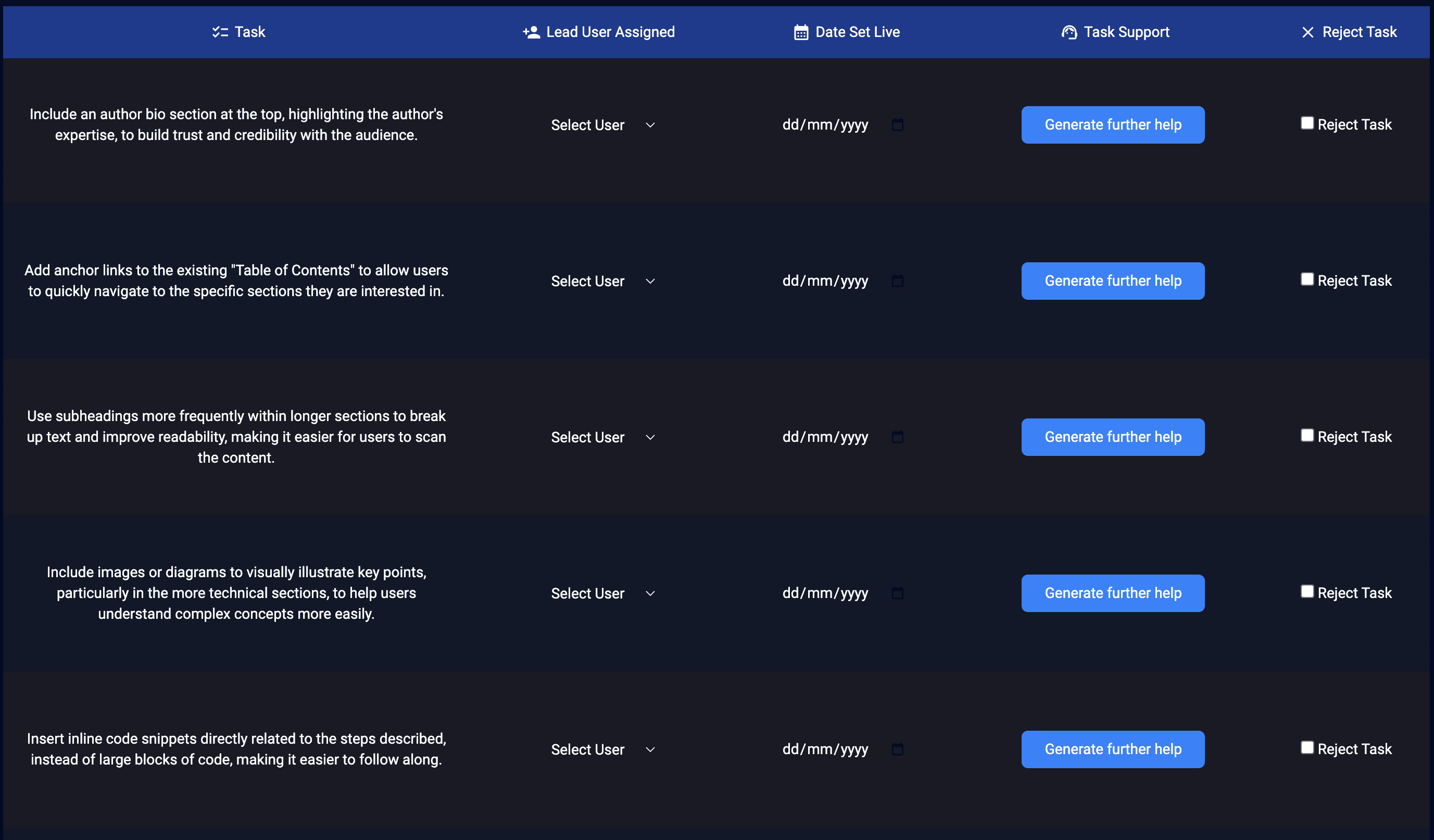The width and height of the screenshot is (1434, 840).
Task: Open date picker icon for anchor links task
Action: tap(897, 281)
